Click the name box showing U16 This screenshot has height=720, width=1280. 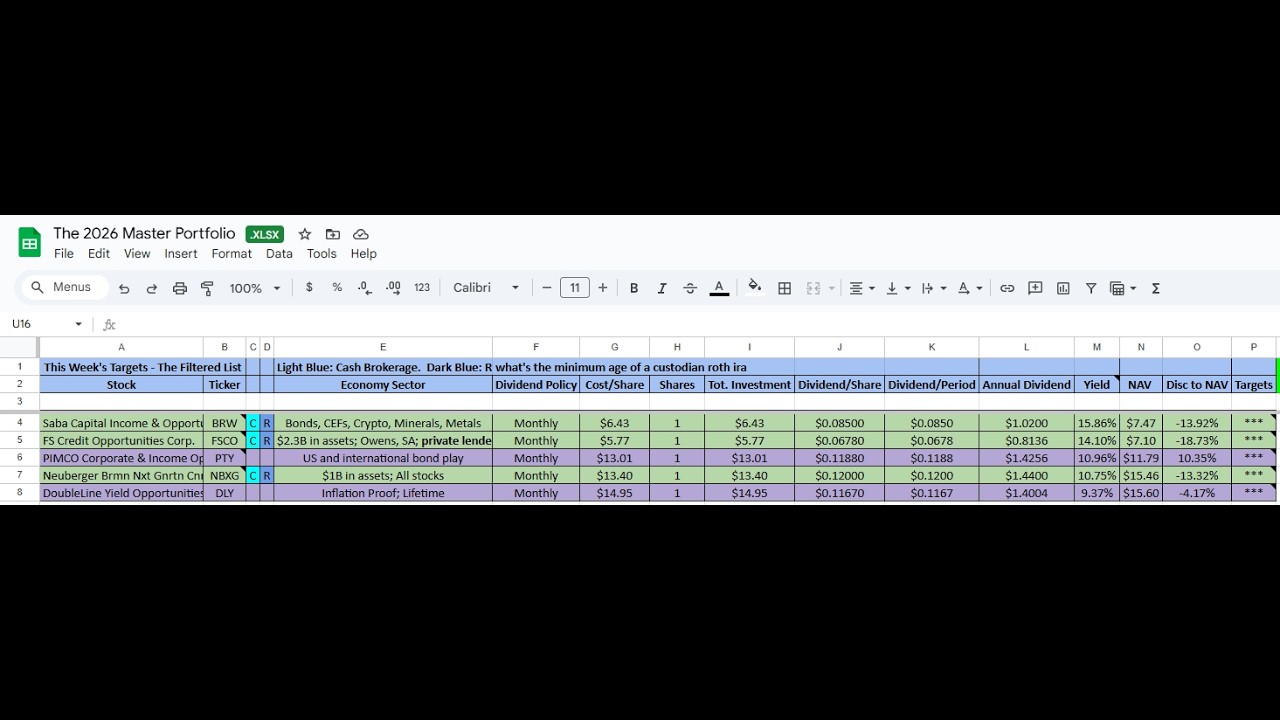(36, 324)
